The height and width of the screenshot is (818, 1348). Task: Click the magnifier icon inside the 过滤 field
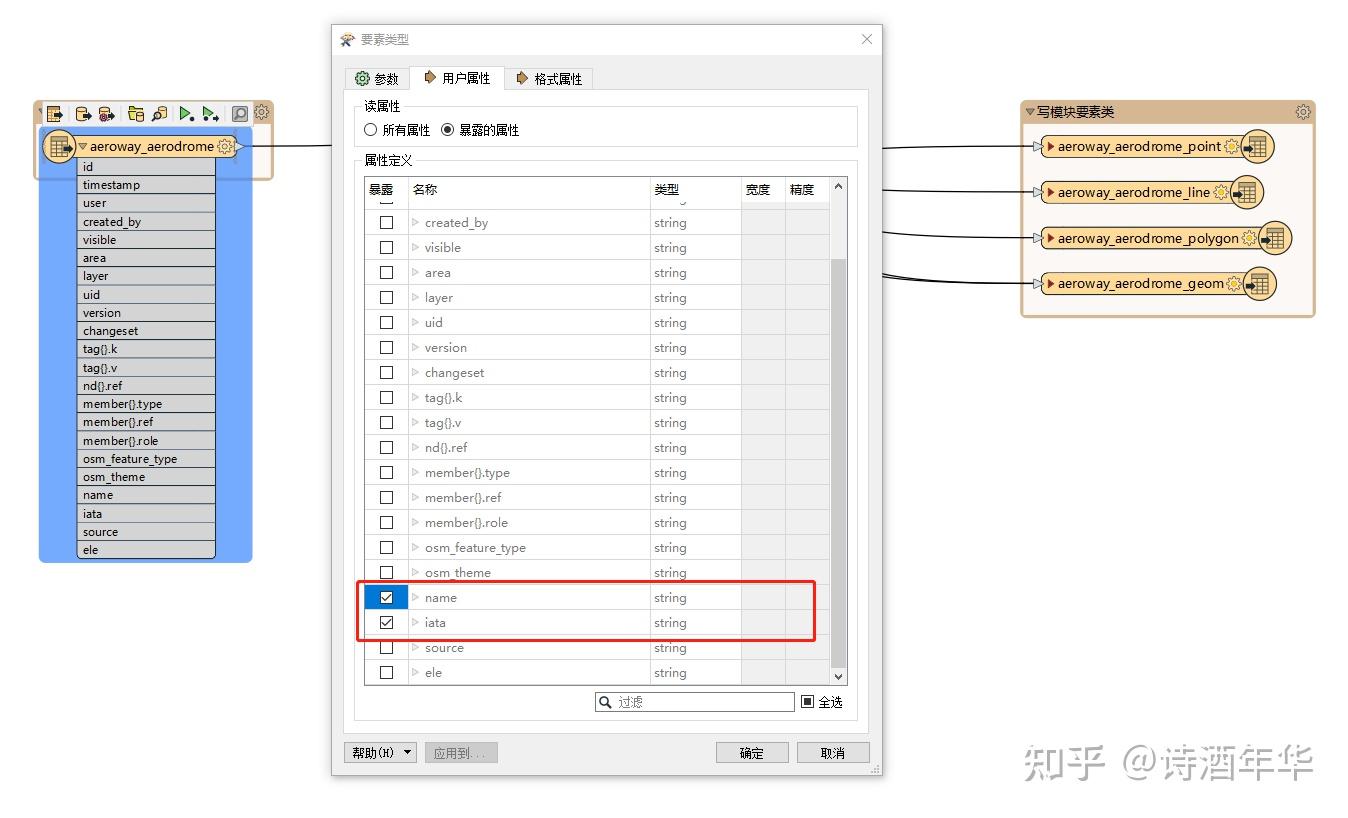point(604,701)
